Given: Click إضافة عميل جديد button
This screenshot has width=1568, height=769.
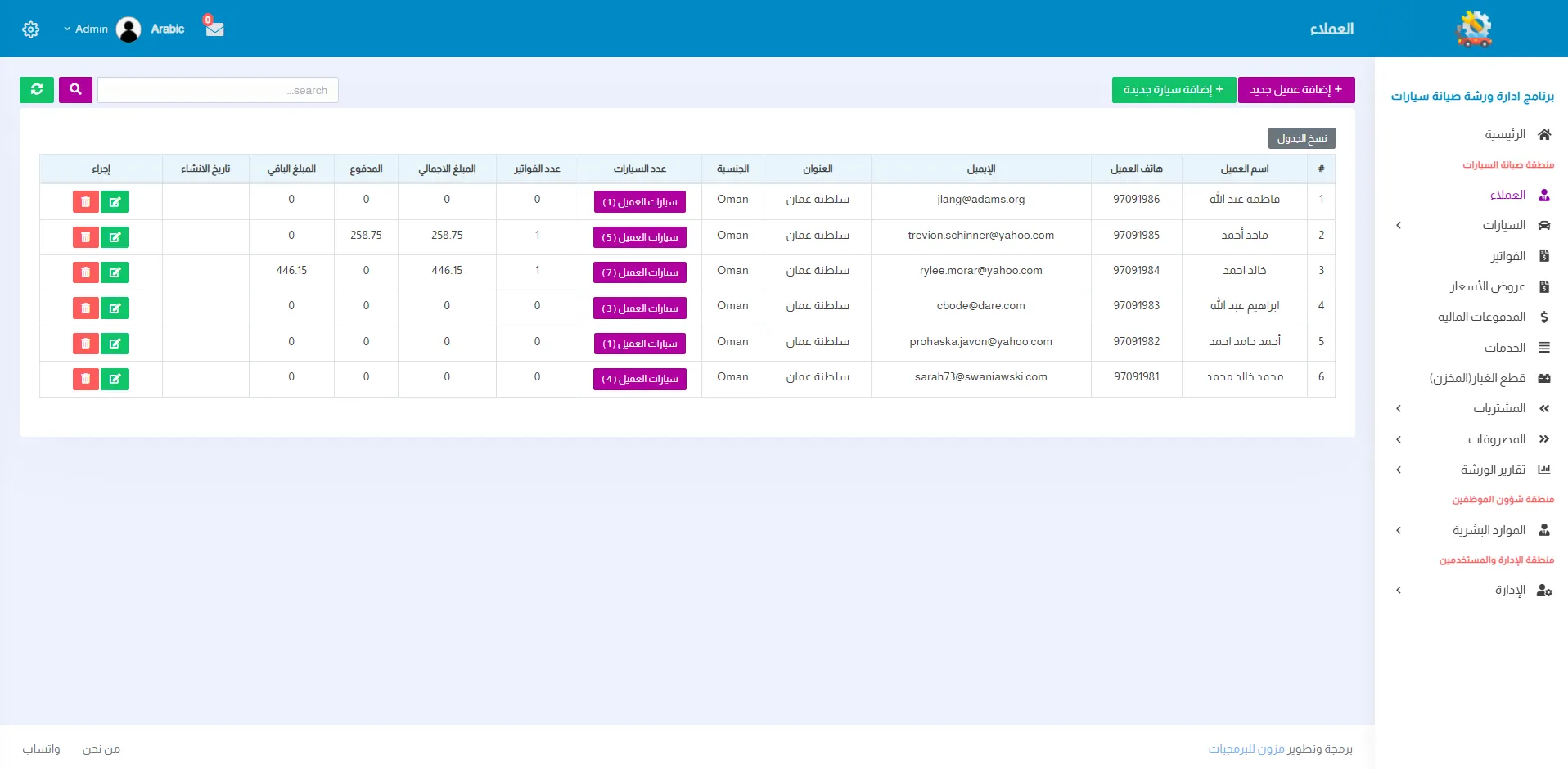Looking at the screenshot, I should click(x=1296, y=90).
